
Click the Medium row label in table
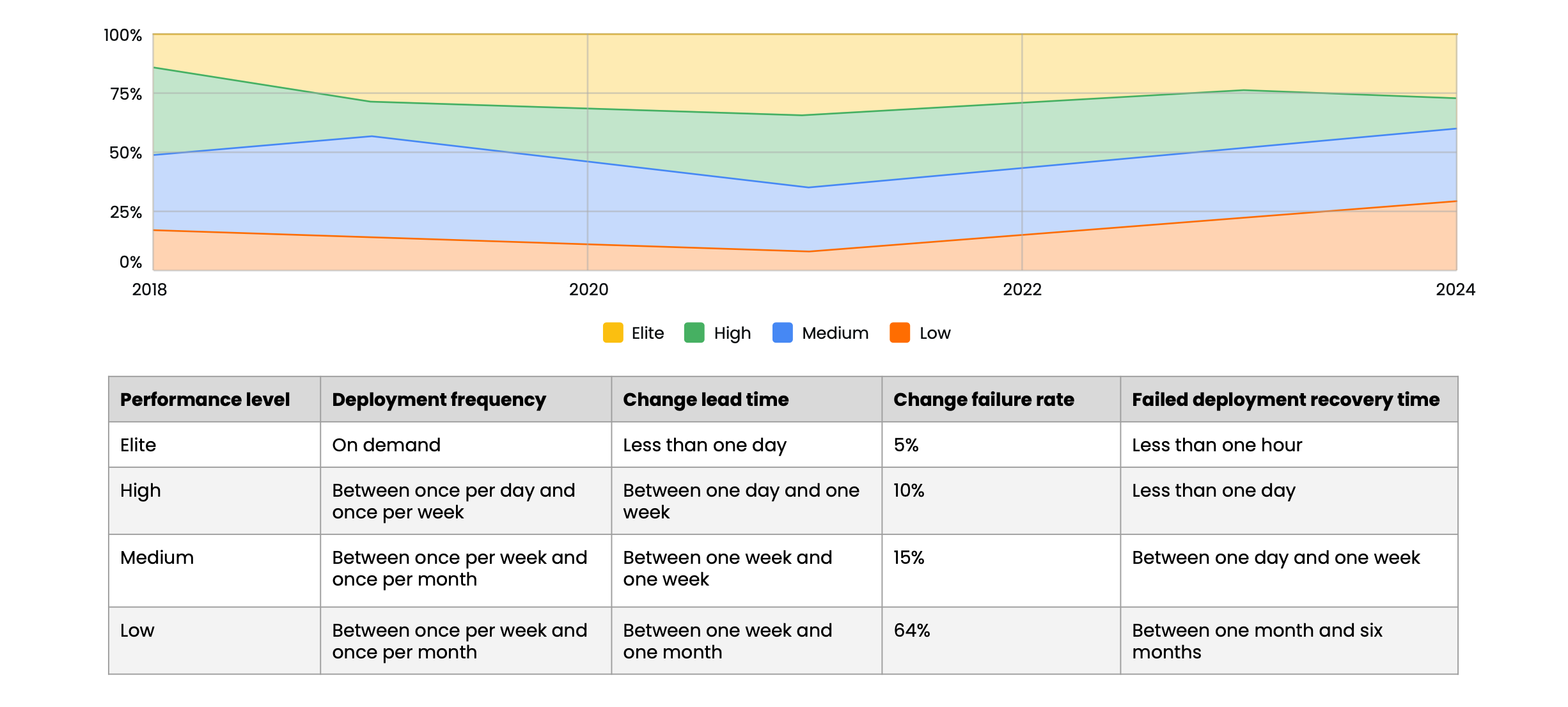157,558
